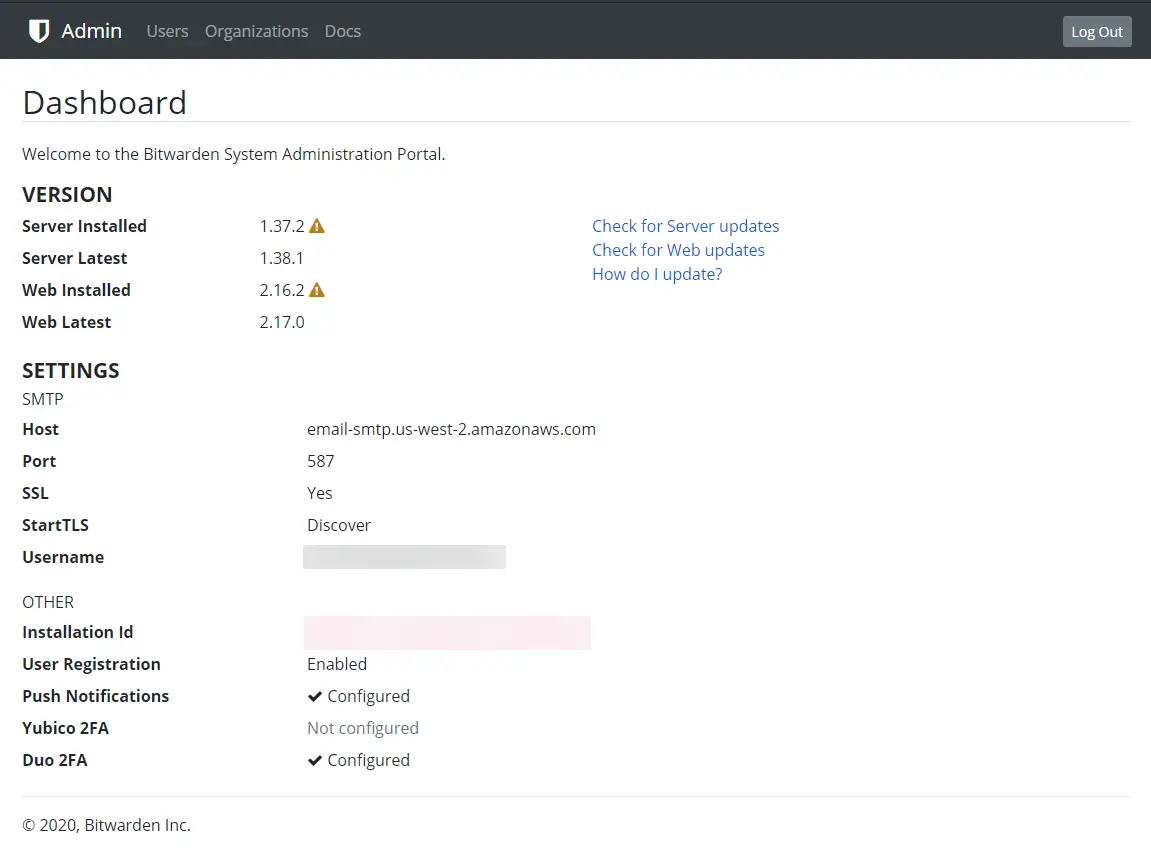Click the SMTP Host address text

pos(451,429)
